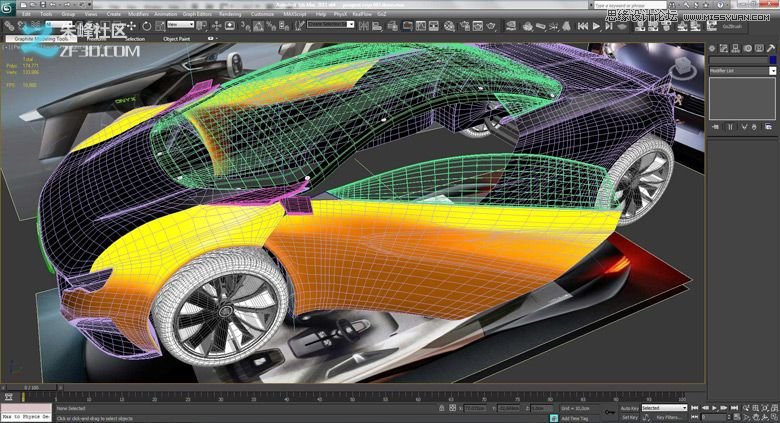Click the Maximize Viewport Toggle icon
The width and height of the screenshot is (780, 423).
click(776, 418)
